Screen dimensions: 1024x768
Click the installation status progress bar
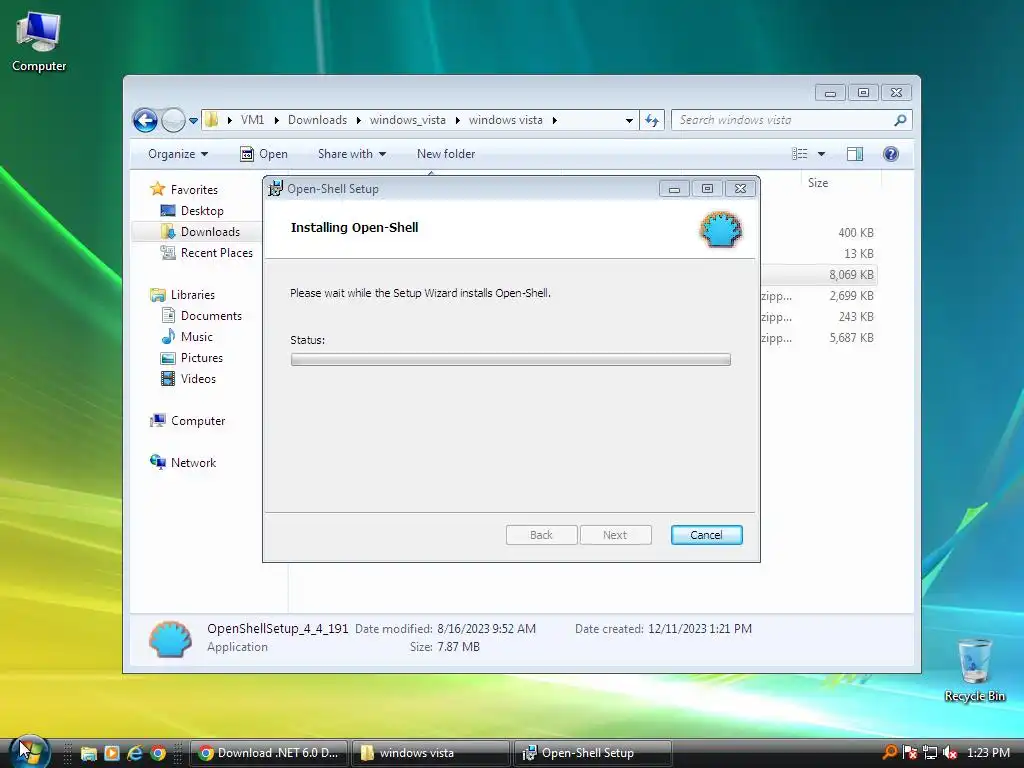tap(511, 359)
